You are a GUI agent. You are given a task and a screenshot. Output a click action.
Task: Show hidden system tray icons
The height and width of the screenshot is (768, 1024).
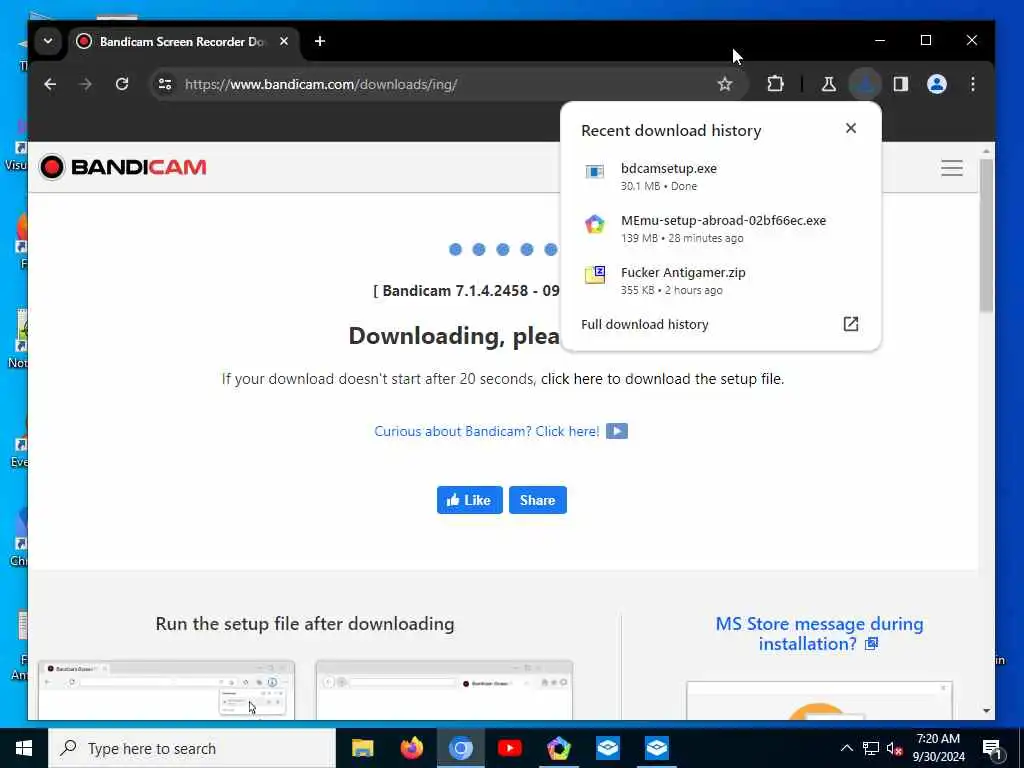846,748
